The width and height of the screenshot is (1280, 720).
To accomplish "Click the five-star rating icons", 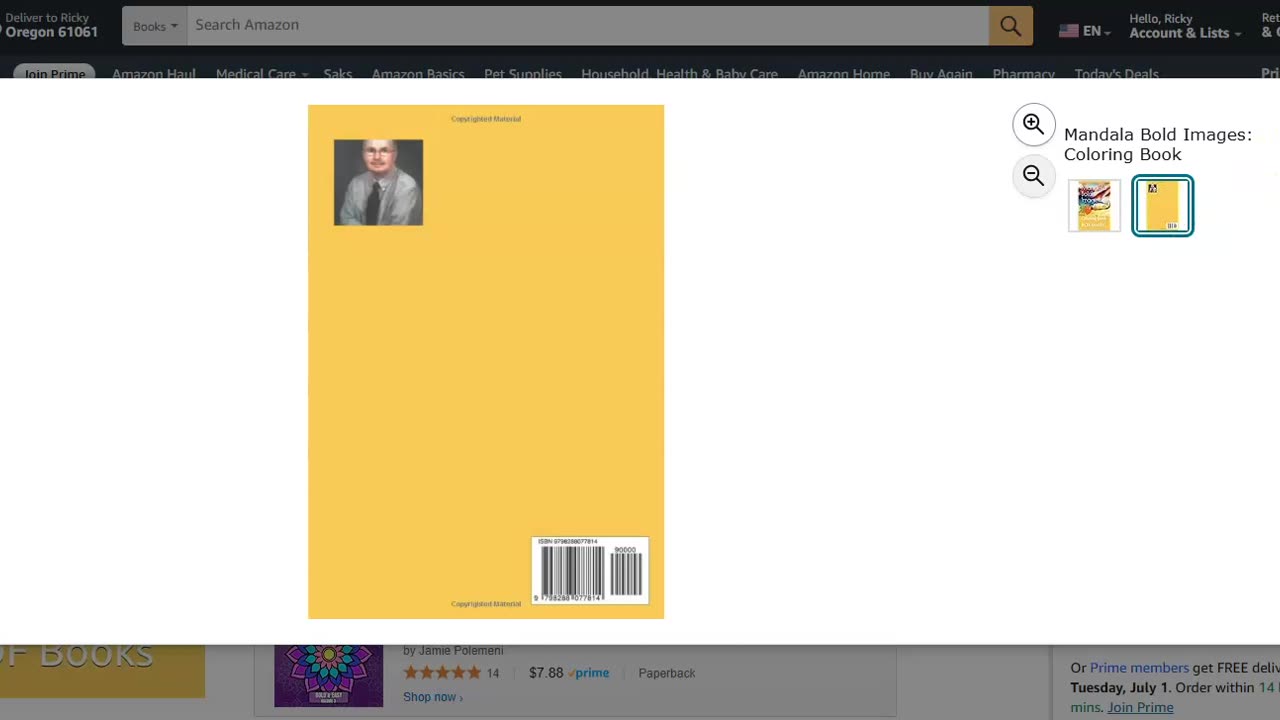I will [x=442, y=673].
